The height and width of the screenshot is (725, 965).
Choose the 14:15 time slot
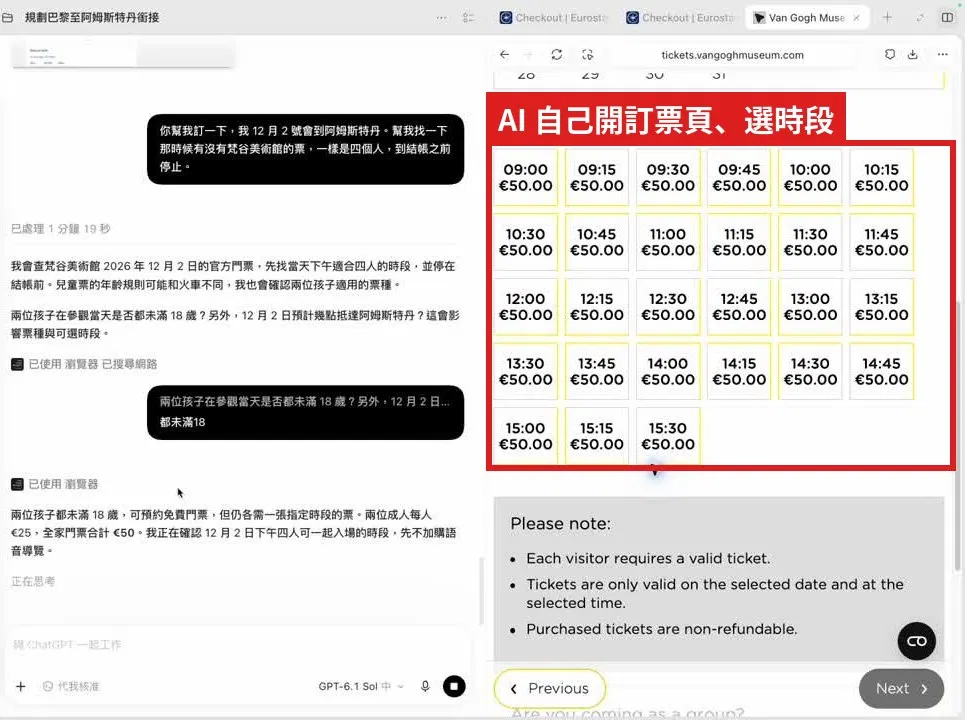[x=739, y=371]
